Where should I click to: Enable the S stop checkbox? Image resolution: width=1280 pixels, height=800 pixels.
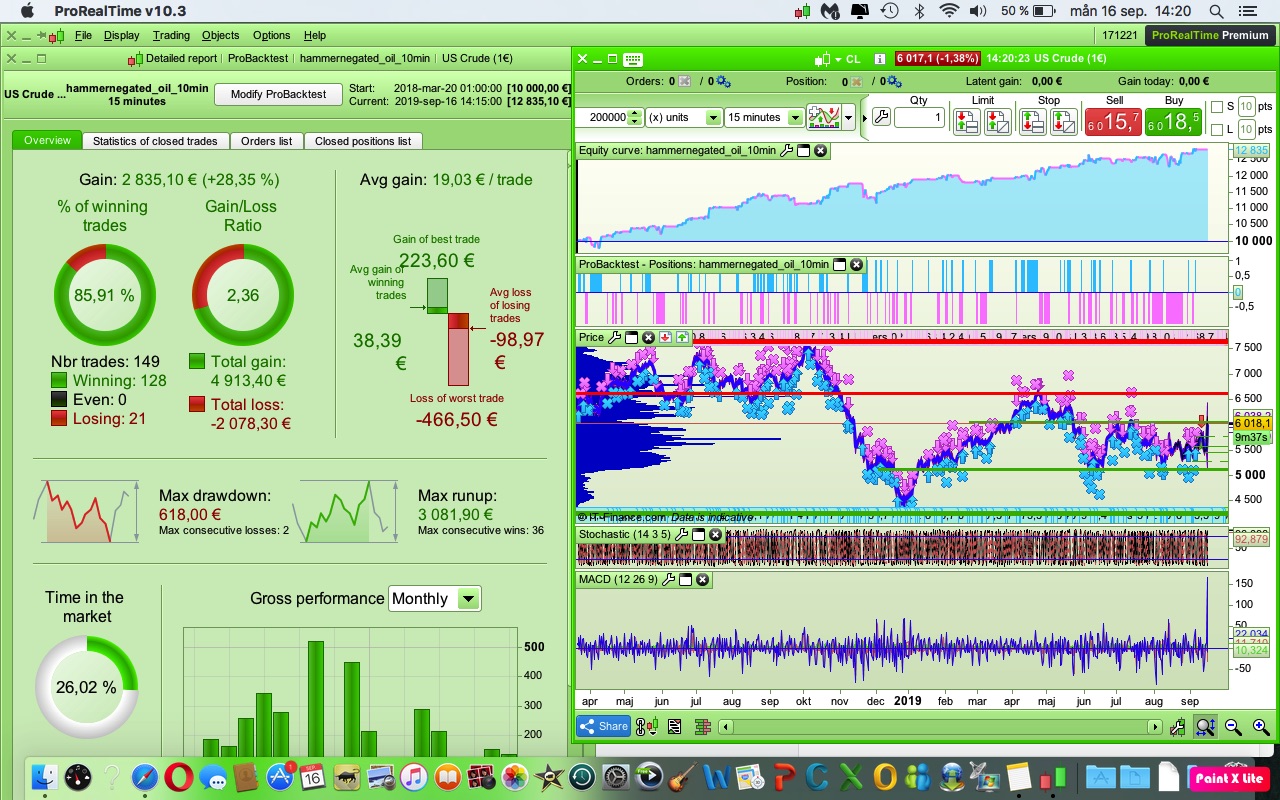tap(1216, 106)
